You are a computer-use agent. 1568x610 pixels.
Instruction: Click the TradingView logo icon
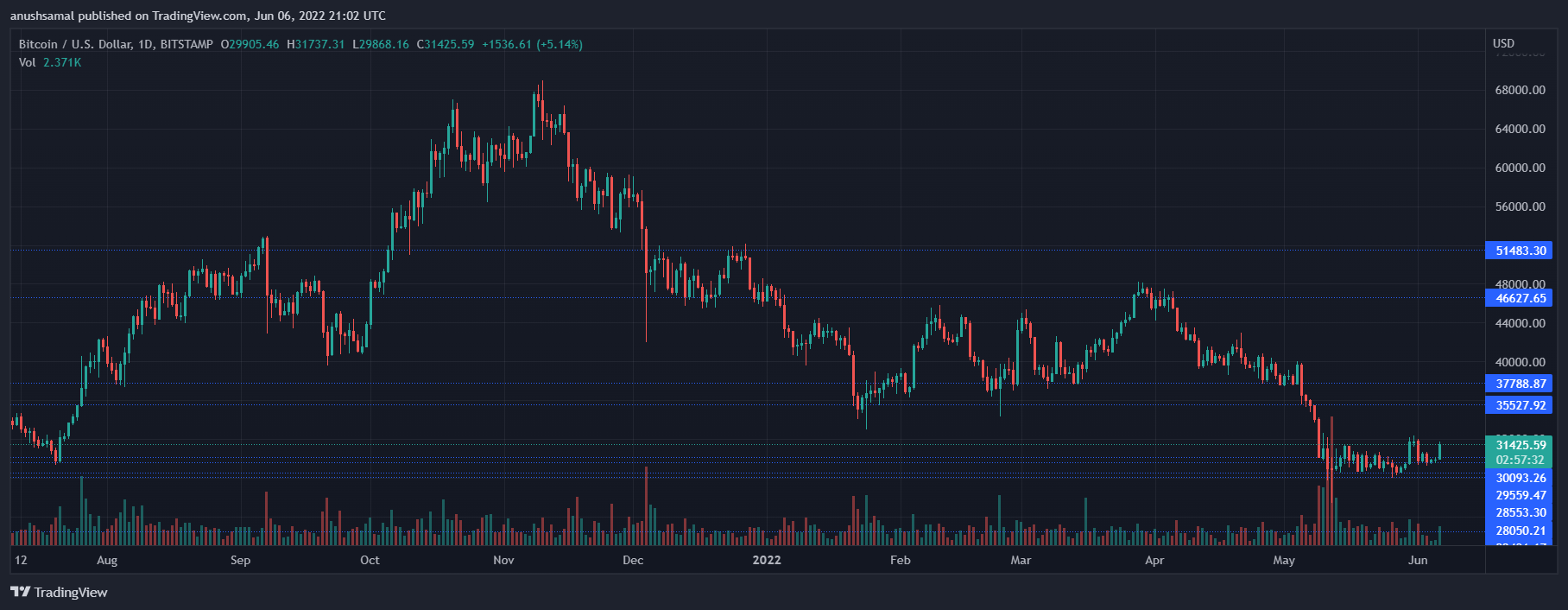click(20, 592)
